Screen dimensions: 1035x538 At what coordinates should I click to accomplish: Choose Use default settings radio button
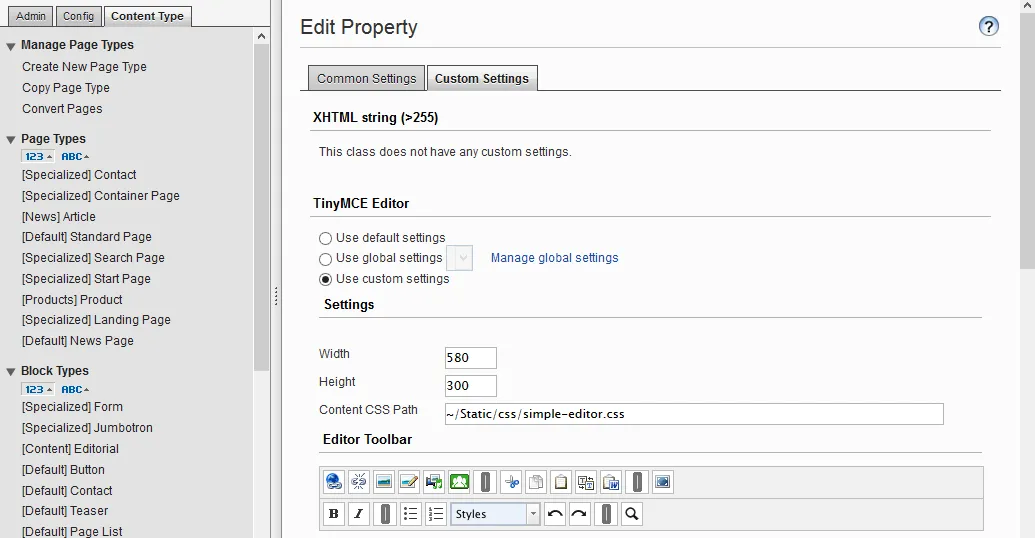[325, 238]
